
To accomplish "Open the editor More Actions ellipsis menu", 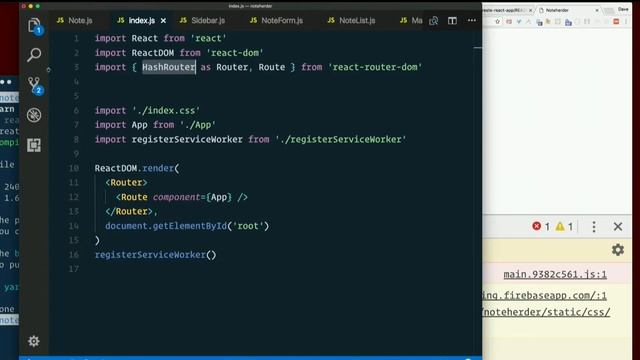I will click(x=471, y=20).
